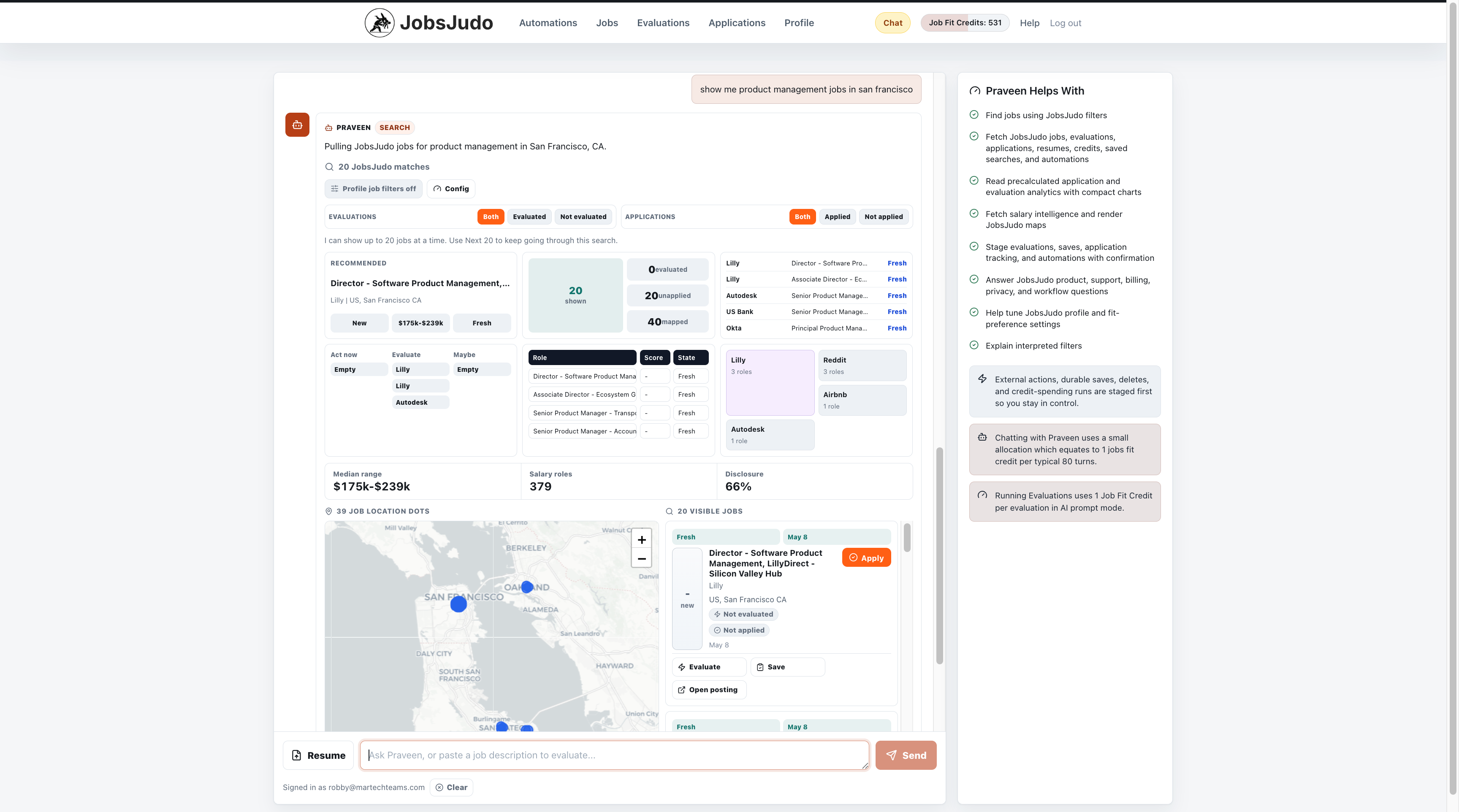This screenshot has width=1459, height=812.
Task: Select Not evaluated filter option
Action: pyautogui.click(x=583, y=217)
